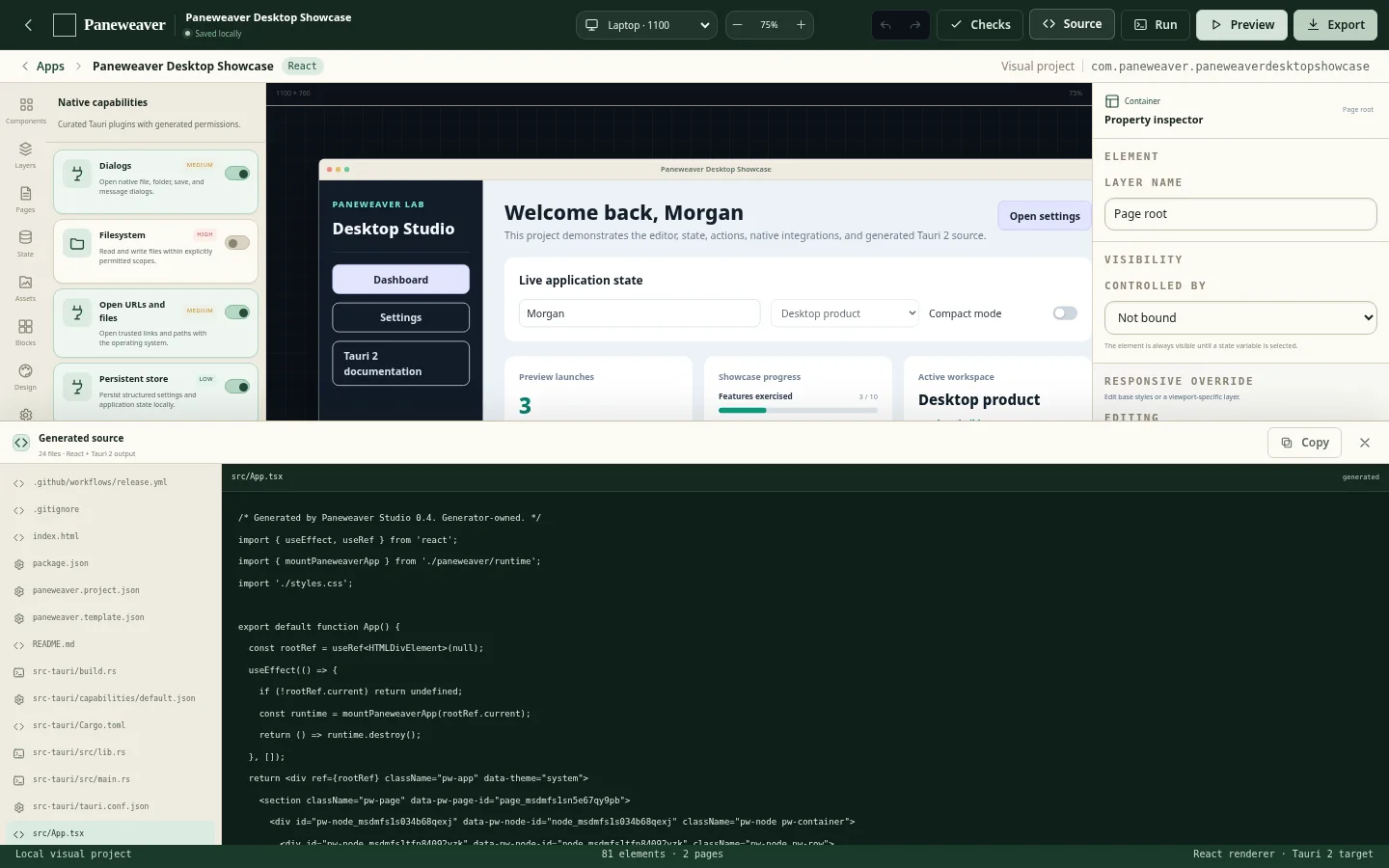Open src-tauri/capabilities/default.json file
The height and width of the screenshot is (868, 1389).
point(111,698)
